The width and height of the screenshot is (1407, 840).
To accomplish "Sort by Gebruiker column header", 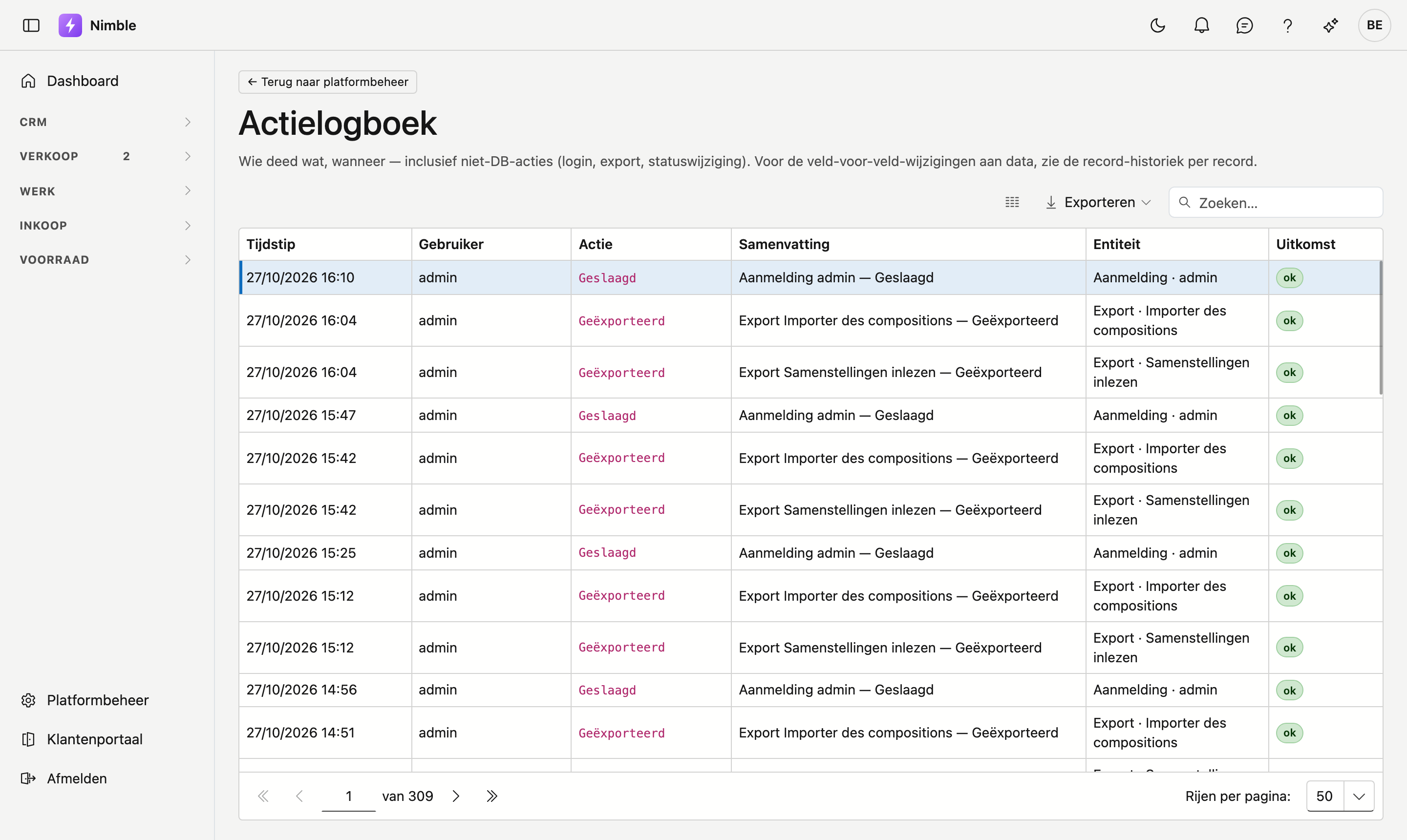I will (x=491, y=244).
